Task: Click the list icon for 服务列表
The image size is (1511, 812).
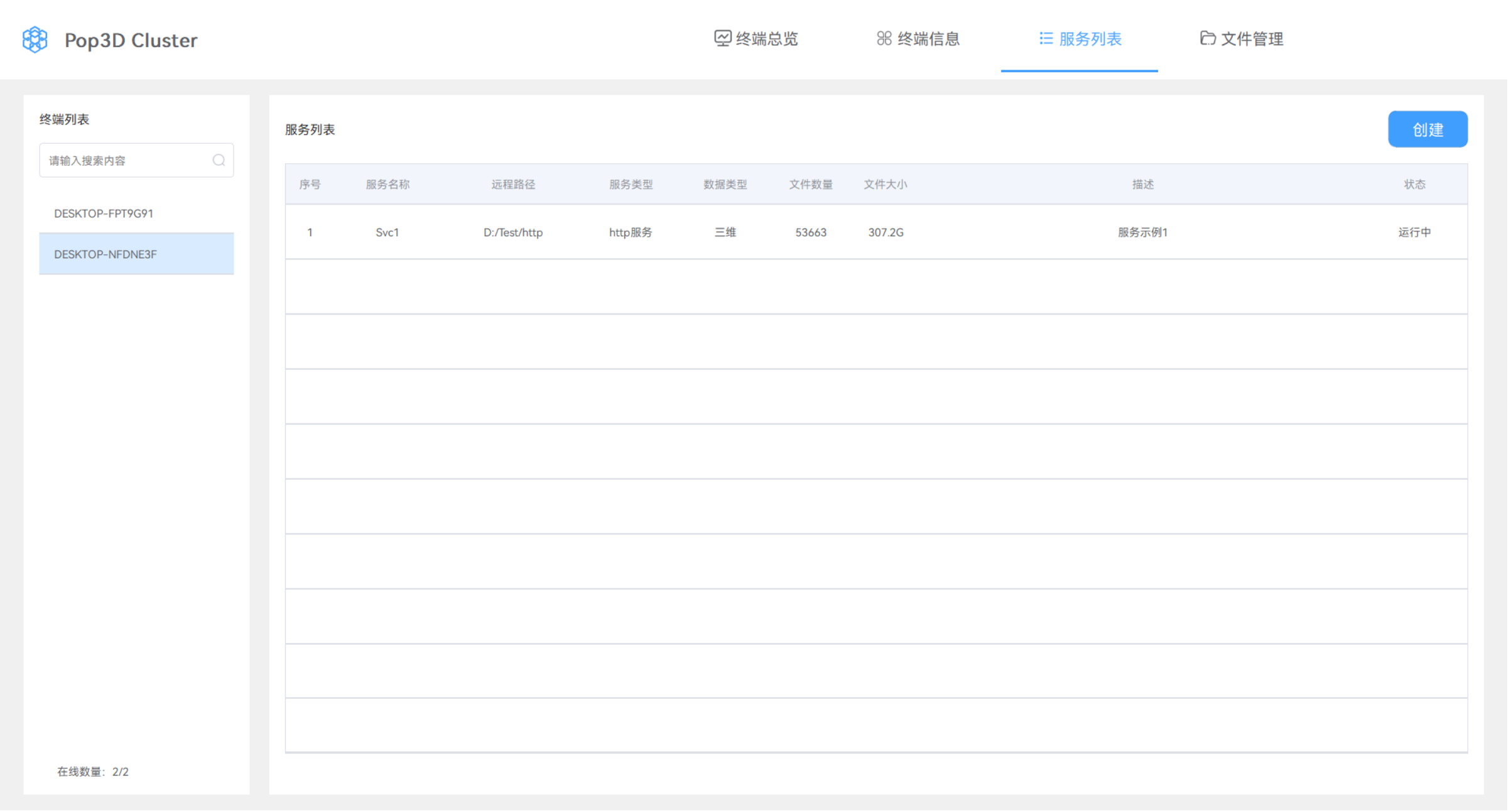Action: click(x=1046, y=38)
